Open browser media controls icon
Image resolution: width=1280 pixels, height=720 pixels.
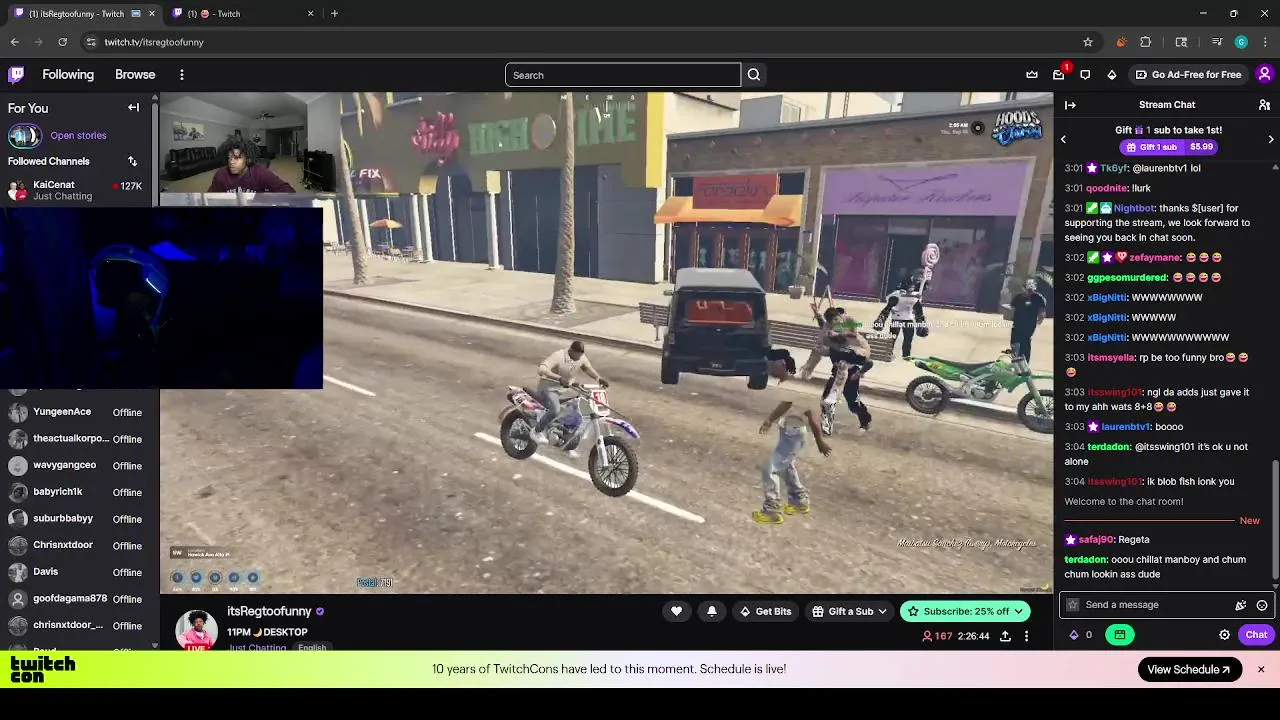[x=1216, y=42]
